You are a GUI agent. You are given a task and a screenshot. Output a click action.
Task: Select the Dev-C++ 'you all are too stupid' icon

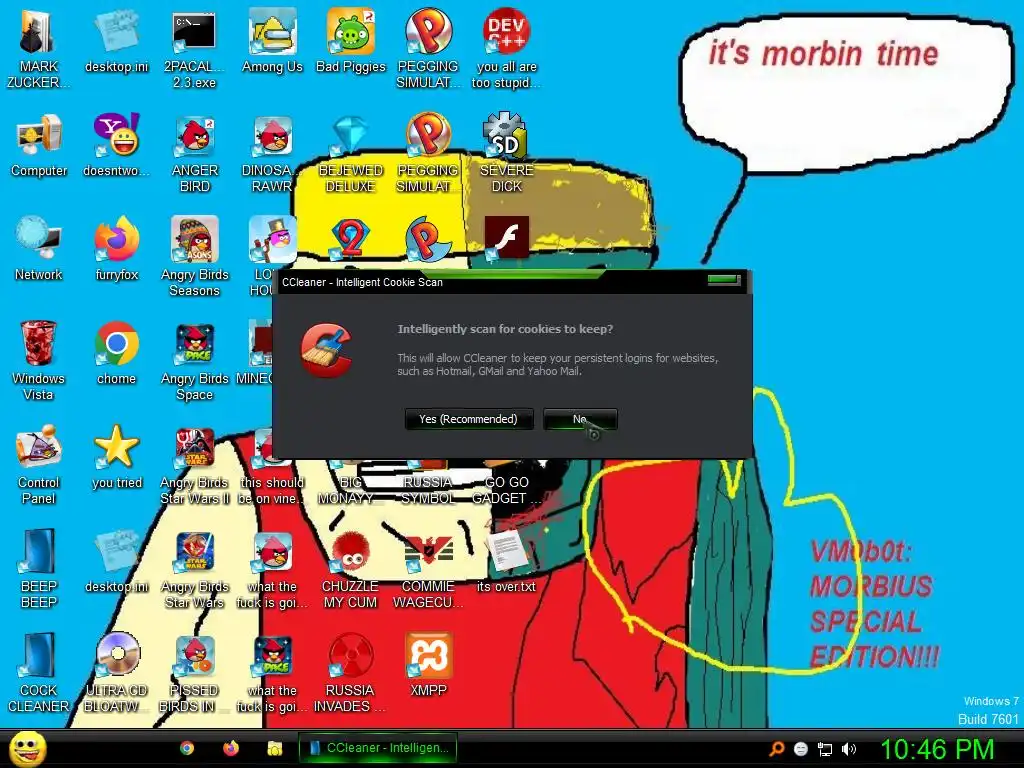[506, 50]
